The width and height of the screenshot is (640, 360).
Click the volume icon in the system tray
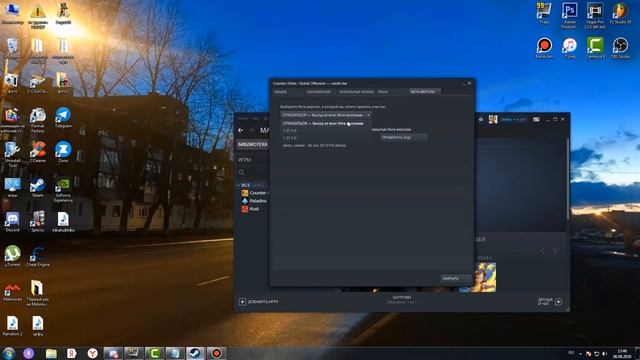[604, 353]
